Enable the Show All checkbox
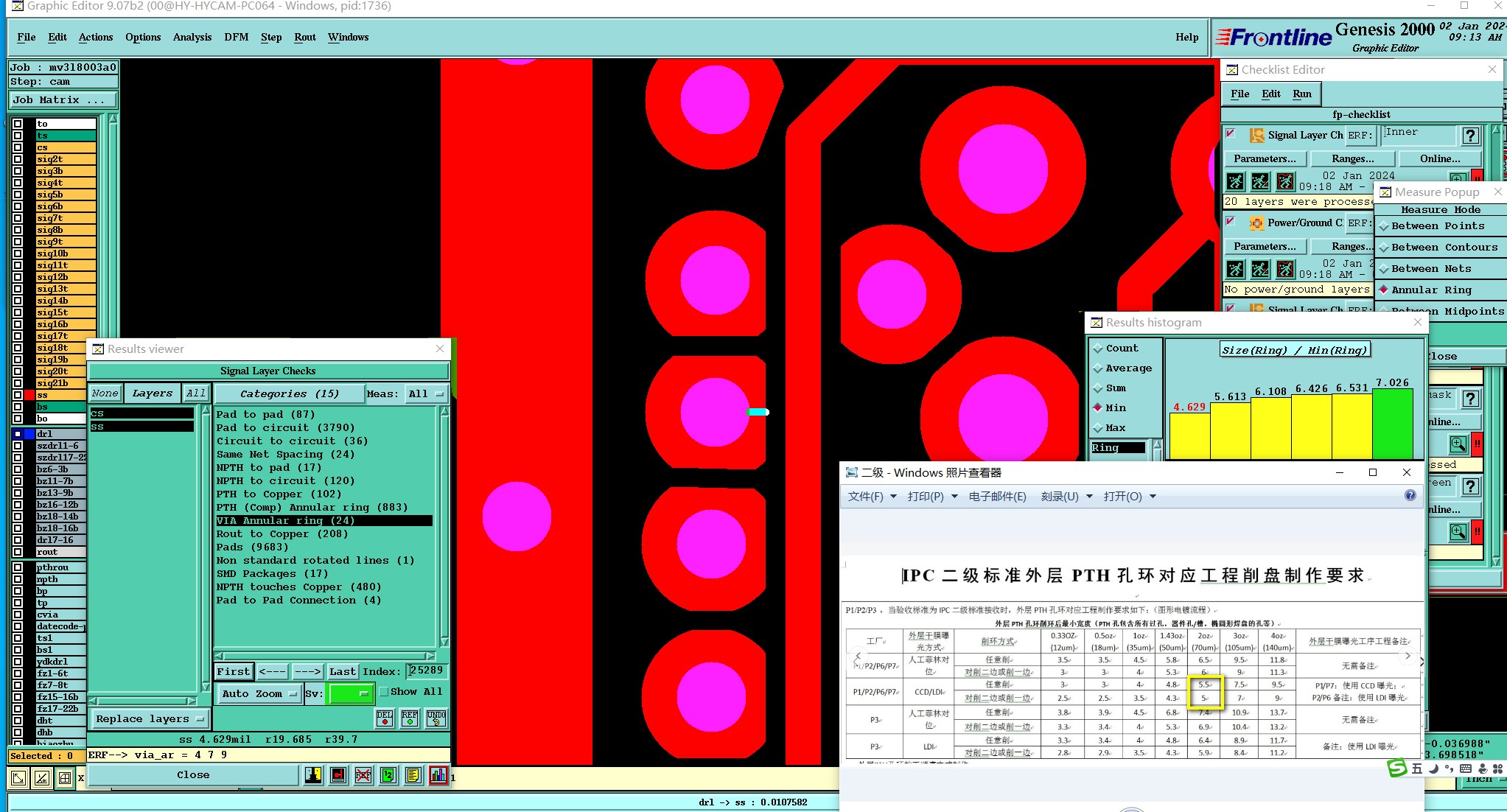 click(384, 692)
